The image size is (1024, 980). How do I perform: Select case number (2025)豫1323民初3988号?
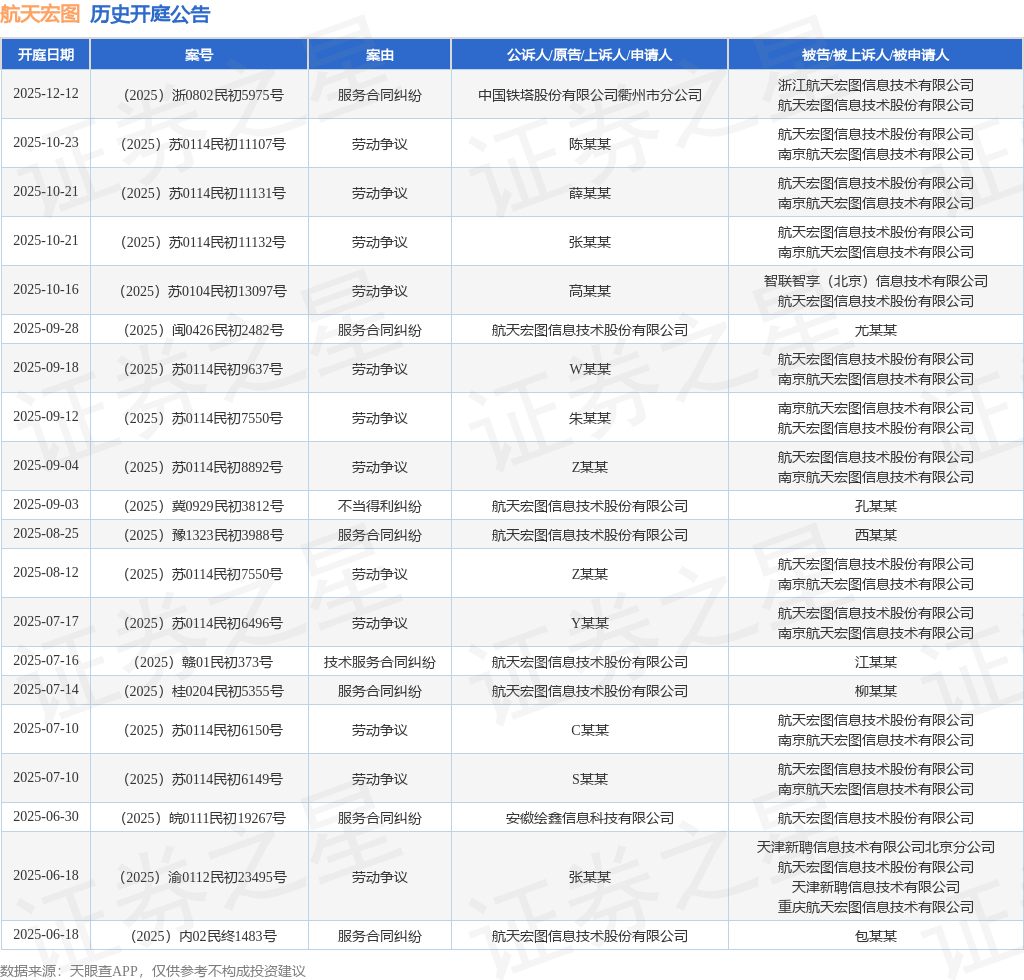coord(203,535)
